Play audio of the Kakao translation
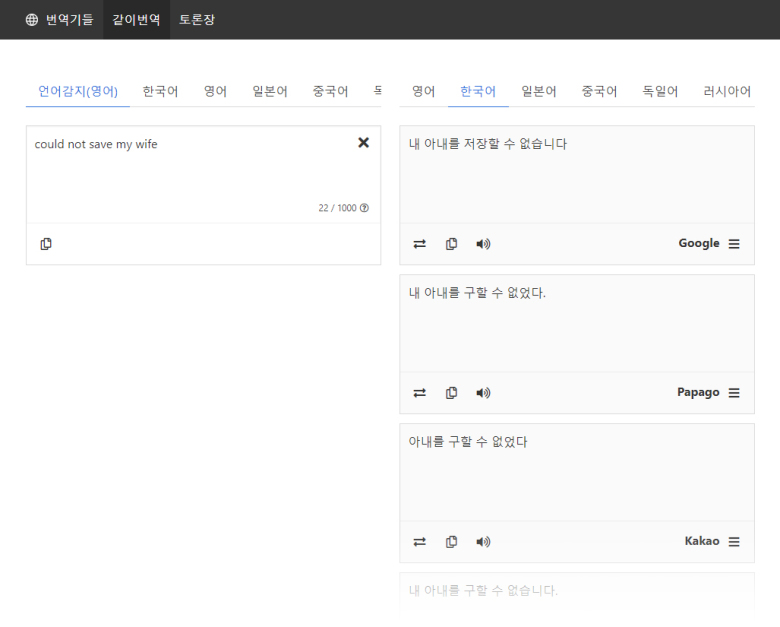The height and width of the screenshot is (627, 780). (x=484, y=541)
